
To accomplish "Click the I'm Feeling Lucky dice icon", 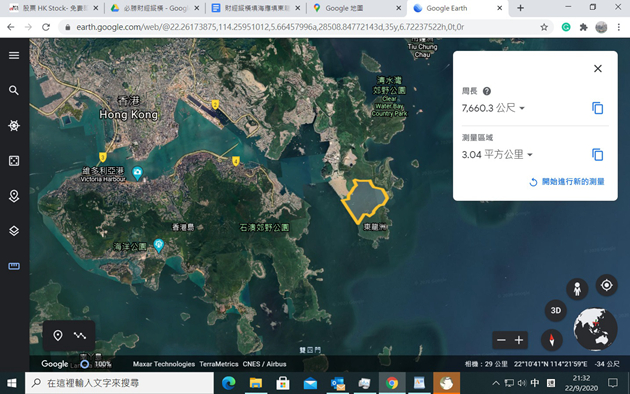I will click(x=14, y=161).
